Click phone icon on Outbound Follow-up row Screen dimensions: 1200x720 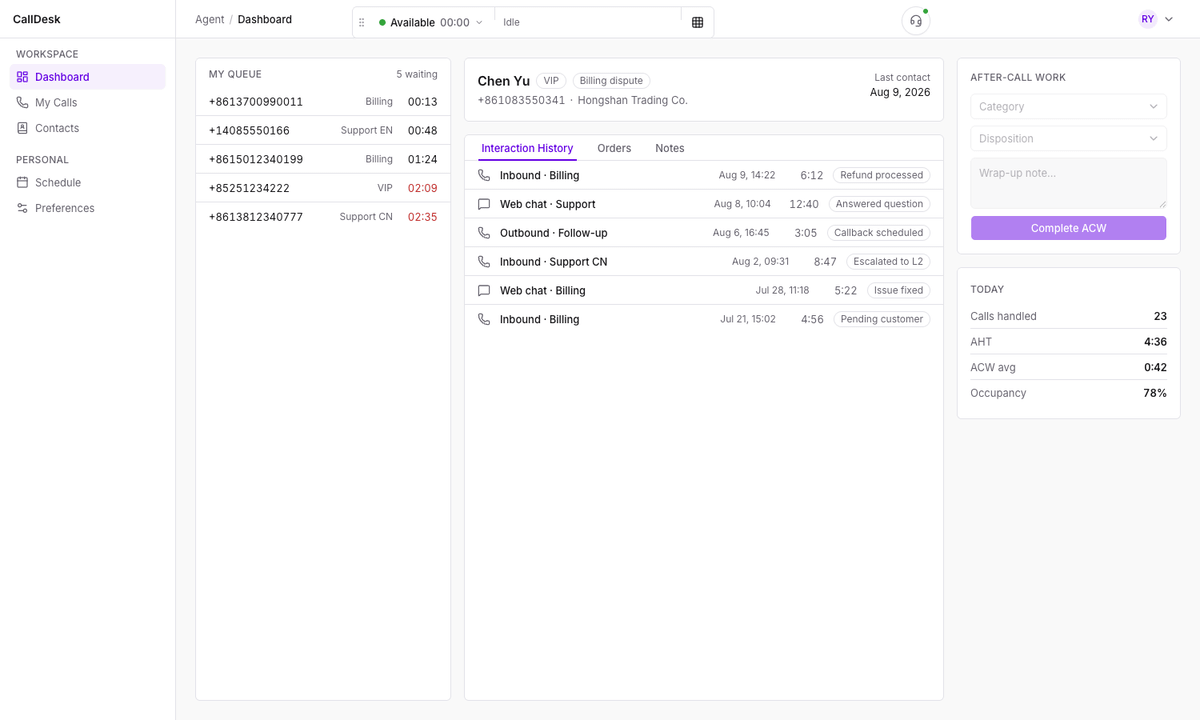pyautogui.click(x=484, y=233)
